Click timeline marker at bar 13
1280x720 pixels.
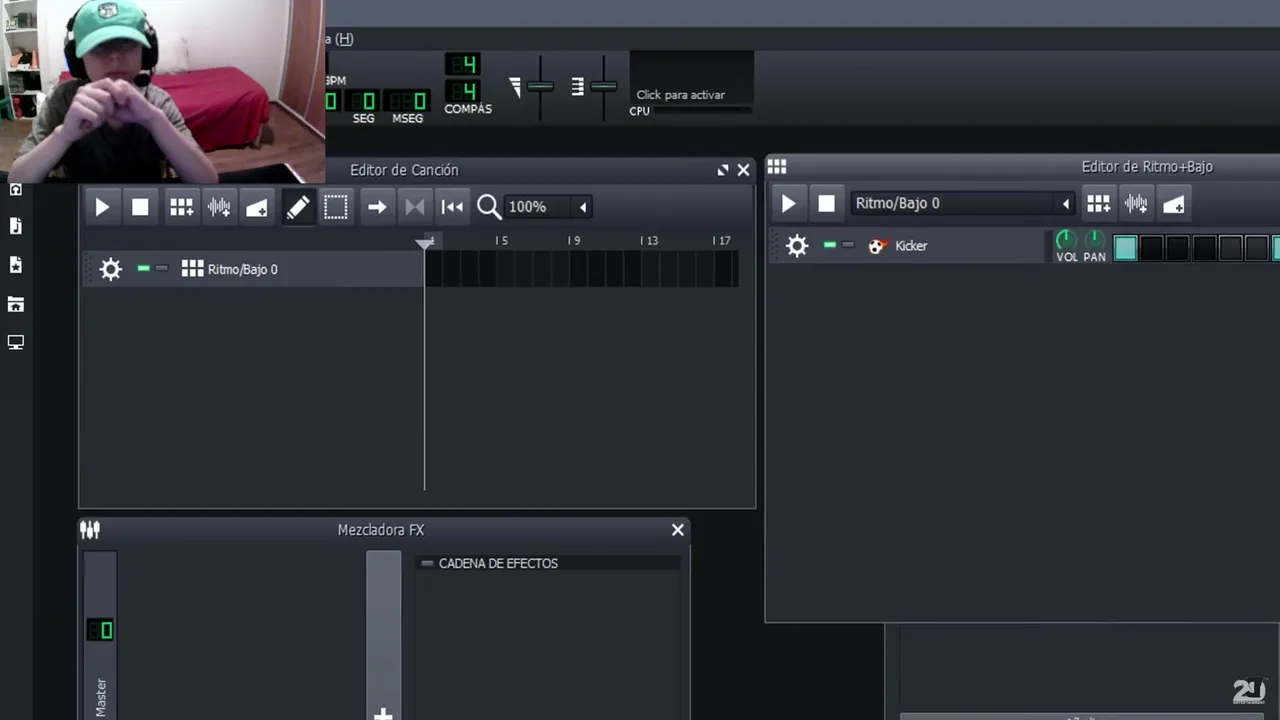649,241
